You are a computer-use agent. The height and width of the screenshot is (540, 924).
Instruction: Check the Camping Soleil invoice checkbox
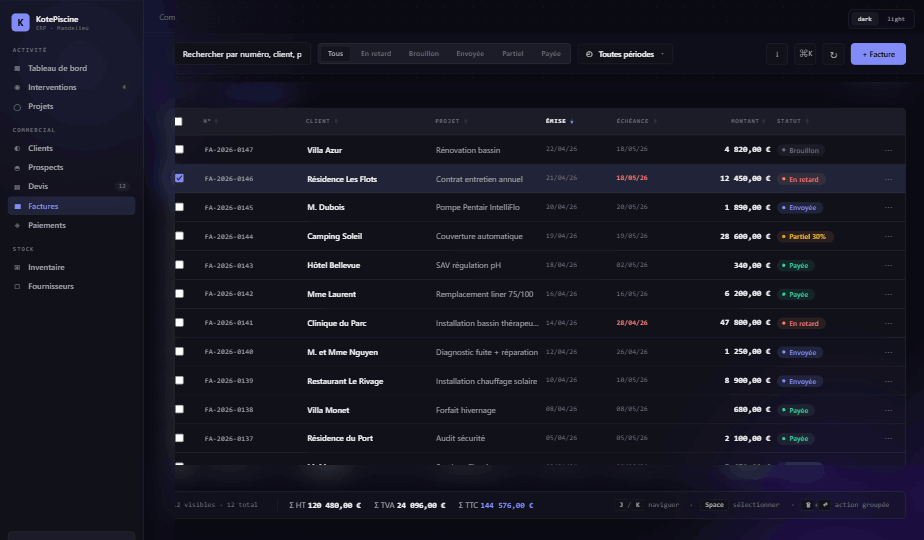point(179,236)
